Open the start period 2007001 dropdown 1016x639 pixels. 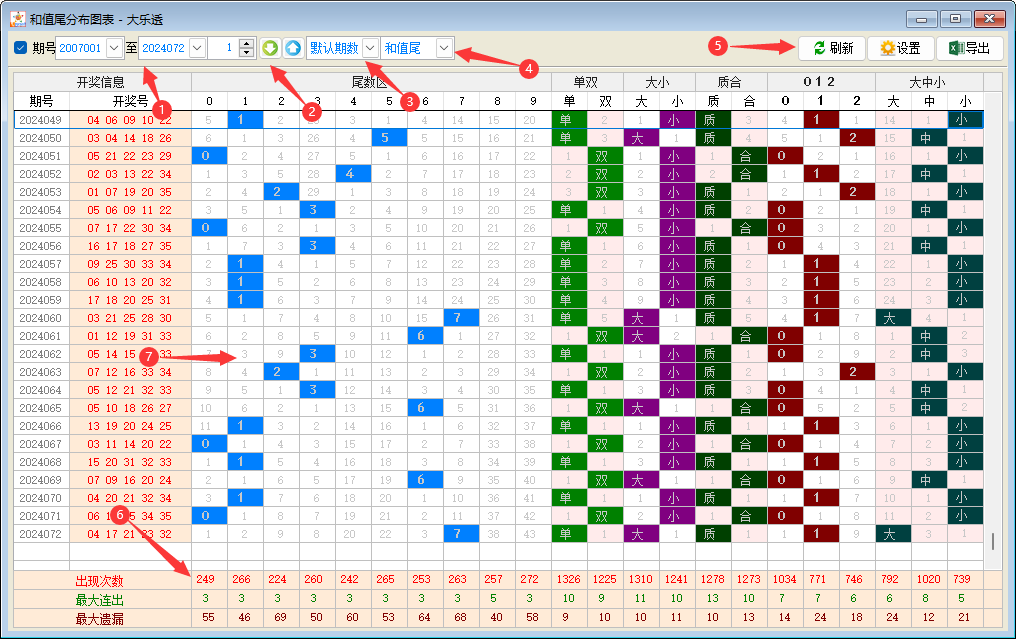113,48
